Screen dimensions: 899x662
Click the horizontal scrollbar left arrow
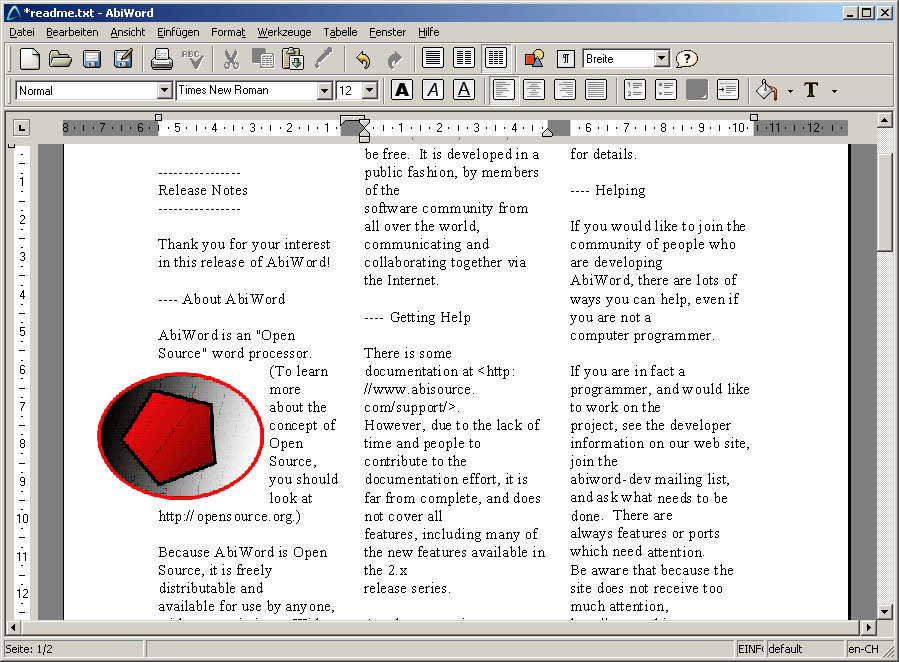pyautogui.click(x=13, y=628)
